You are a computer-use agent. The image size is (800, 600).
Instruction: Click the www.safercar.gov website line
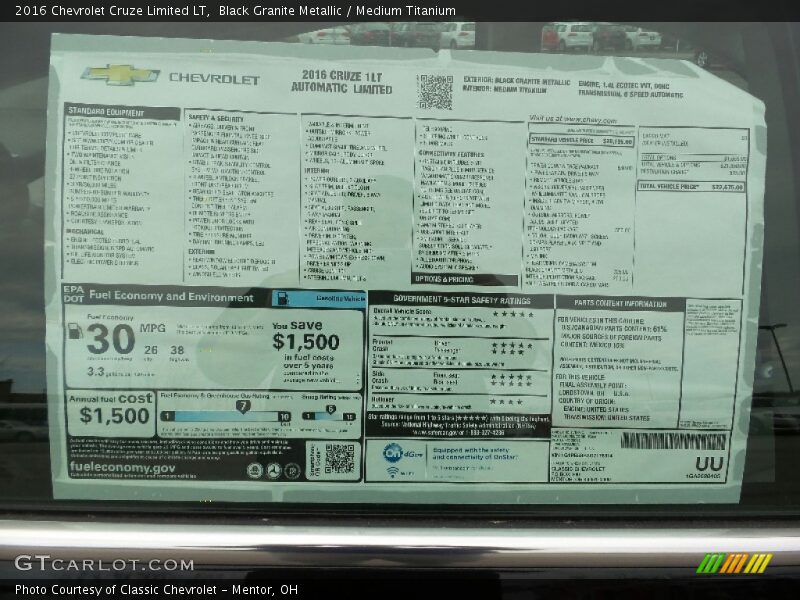[458, 433]
